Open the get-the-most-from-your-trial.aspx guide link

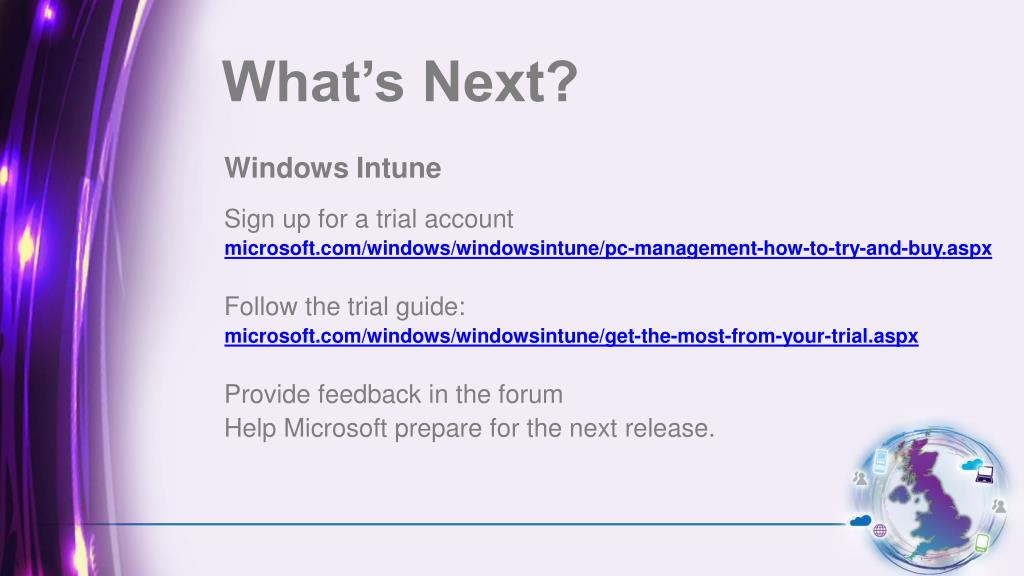pos(571,336)
